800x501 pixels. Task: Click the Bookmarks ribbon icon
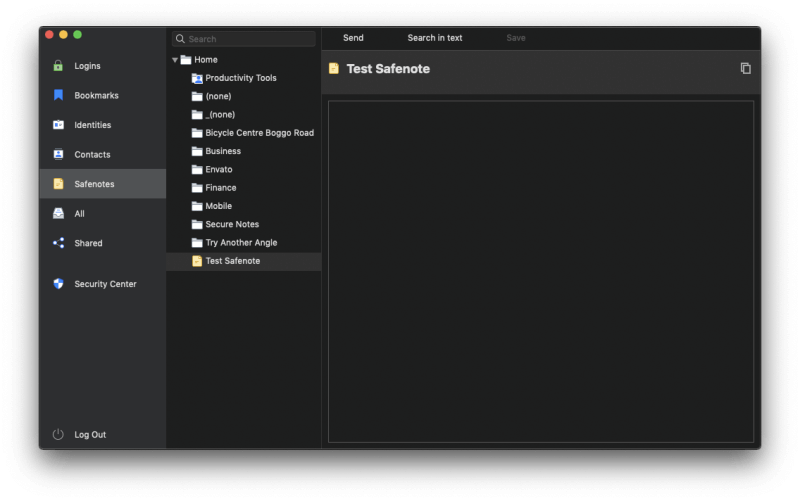(x=58, y=95)
